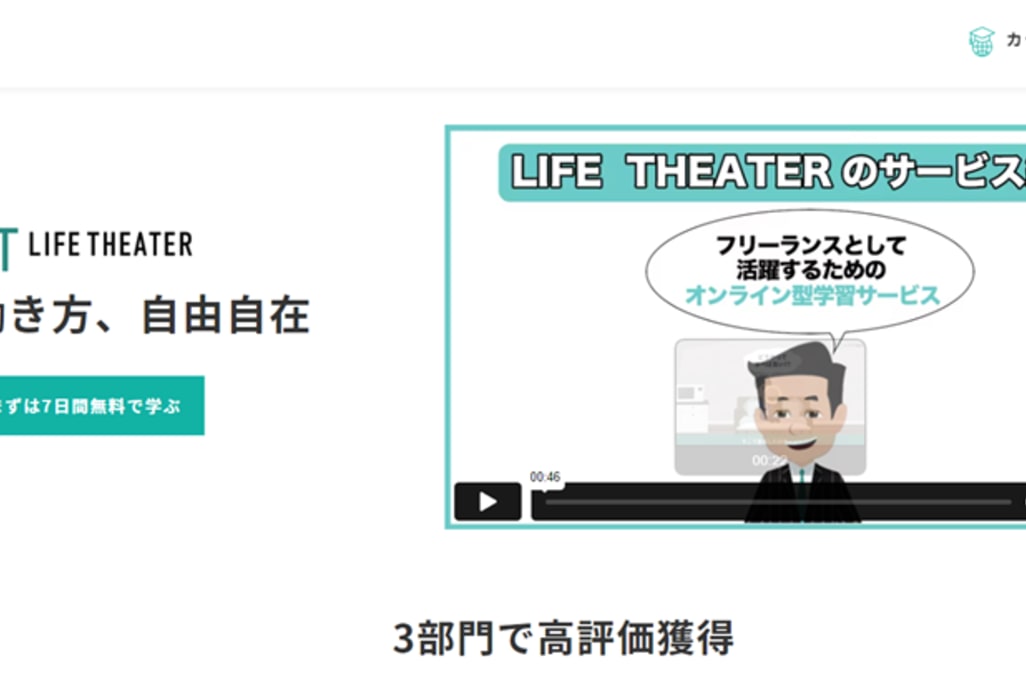Click the LIFE THEATER logo text

pos(111,244)
